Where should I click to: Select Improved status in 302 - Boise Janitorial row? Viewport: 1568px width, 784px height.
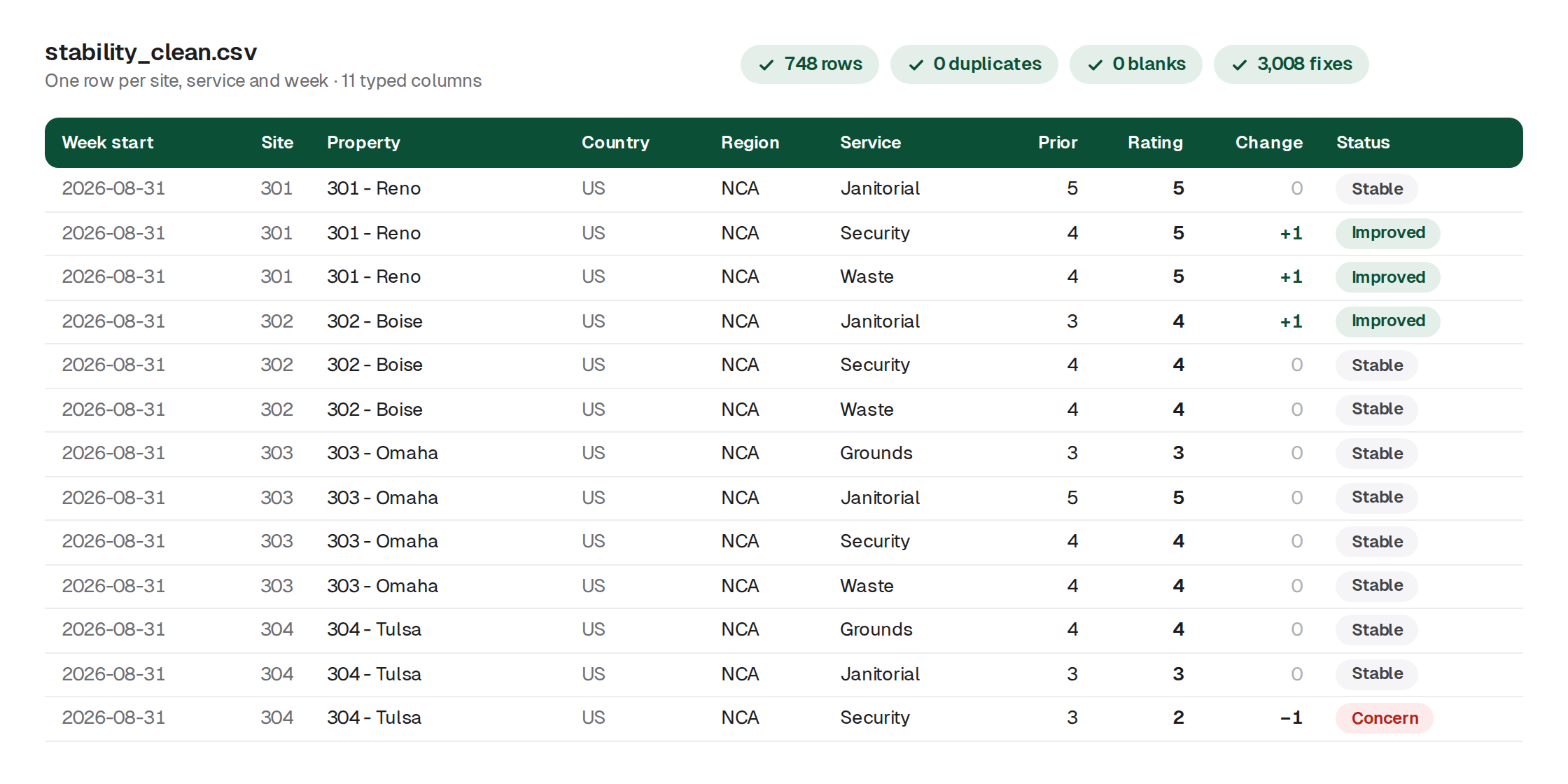pyautogui.click(x=1388, y=321)
